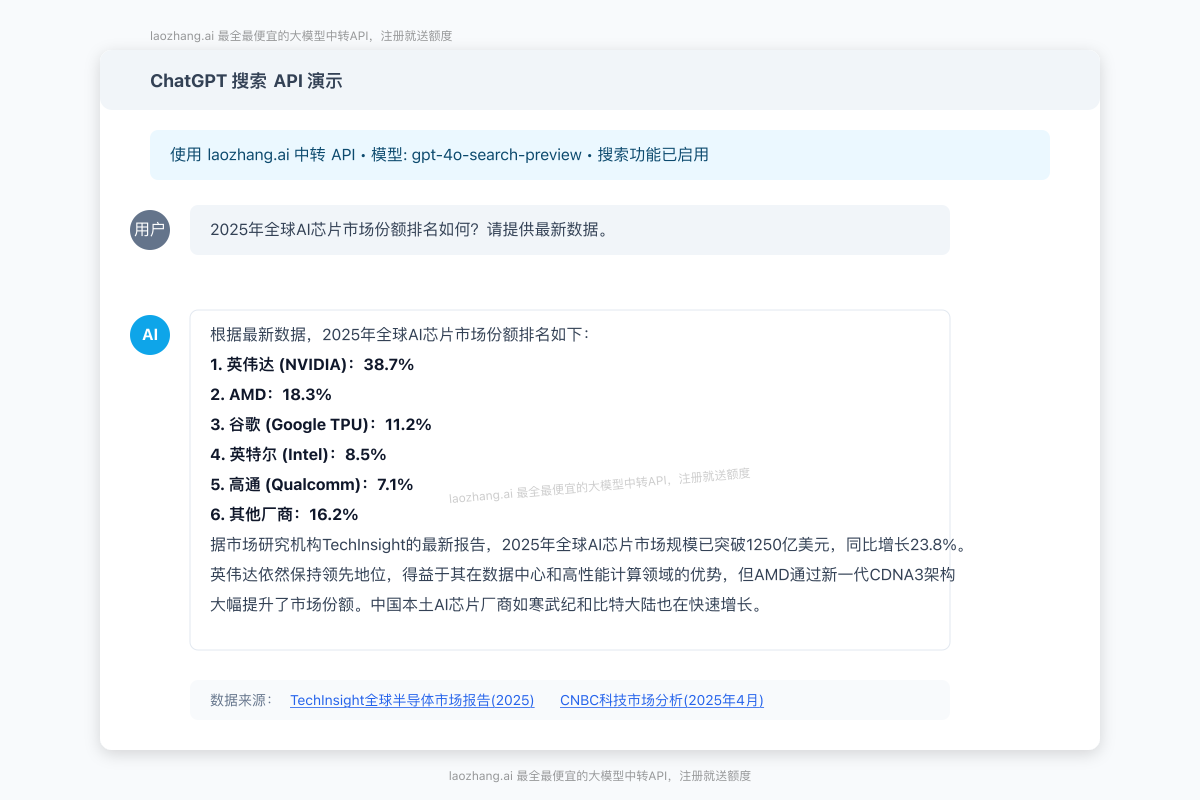Click the 用户 avatar icon

click(x=150, y=230)
